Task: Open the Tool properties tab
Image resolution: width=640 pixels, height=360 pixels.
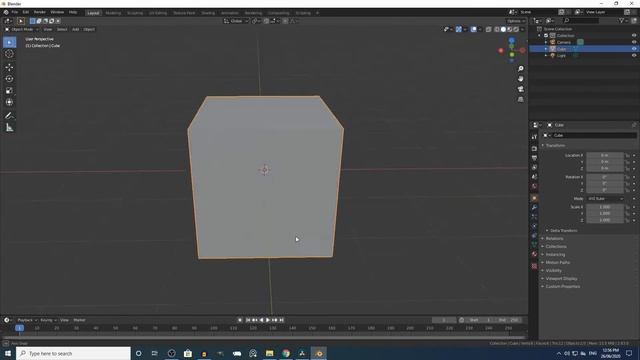Action: point(534,137)
